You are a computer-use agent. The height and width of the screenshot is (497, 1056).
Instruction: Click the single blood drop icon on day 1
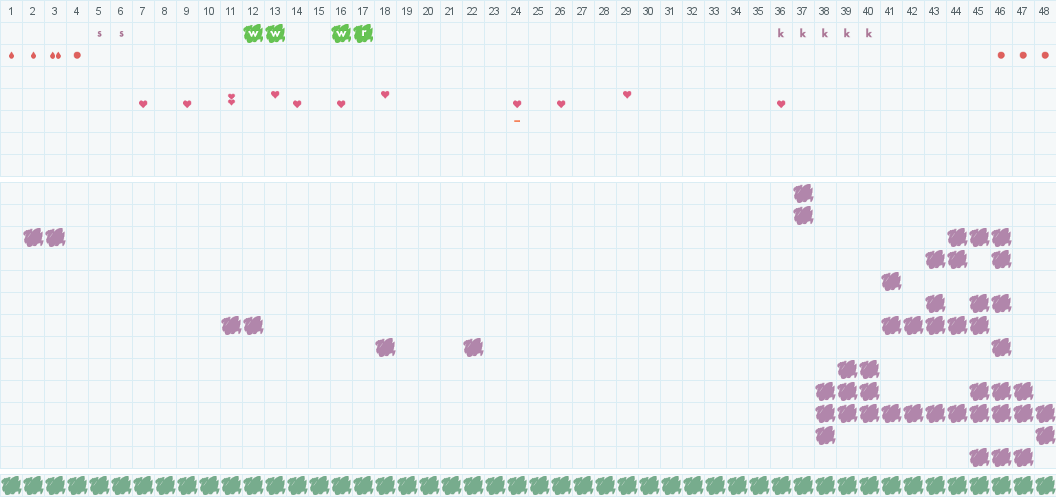point(11,55)
